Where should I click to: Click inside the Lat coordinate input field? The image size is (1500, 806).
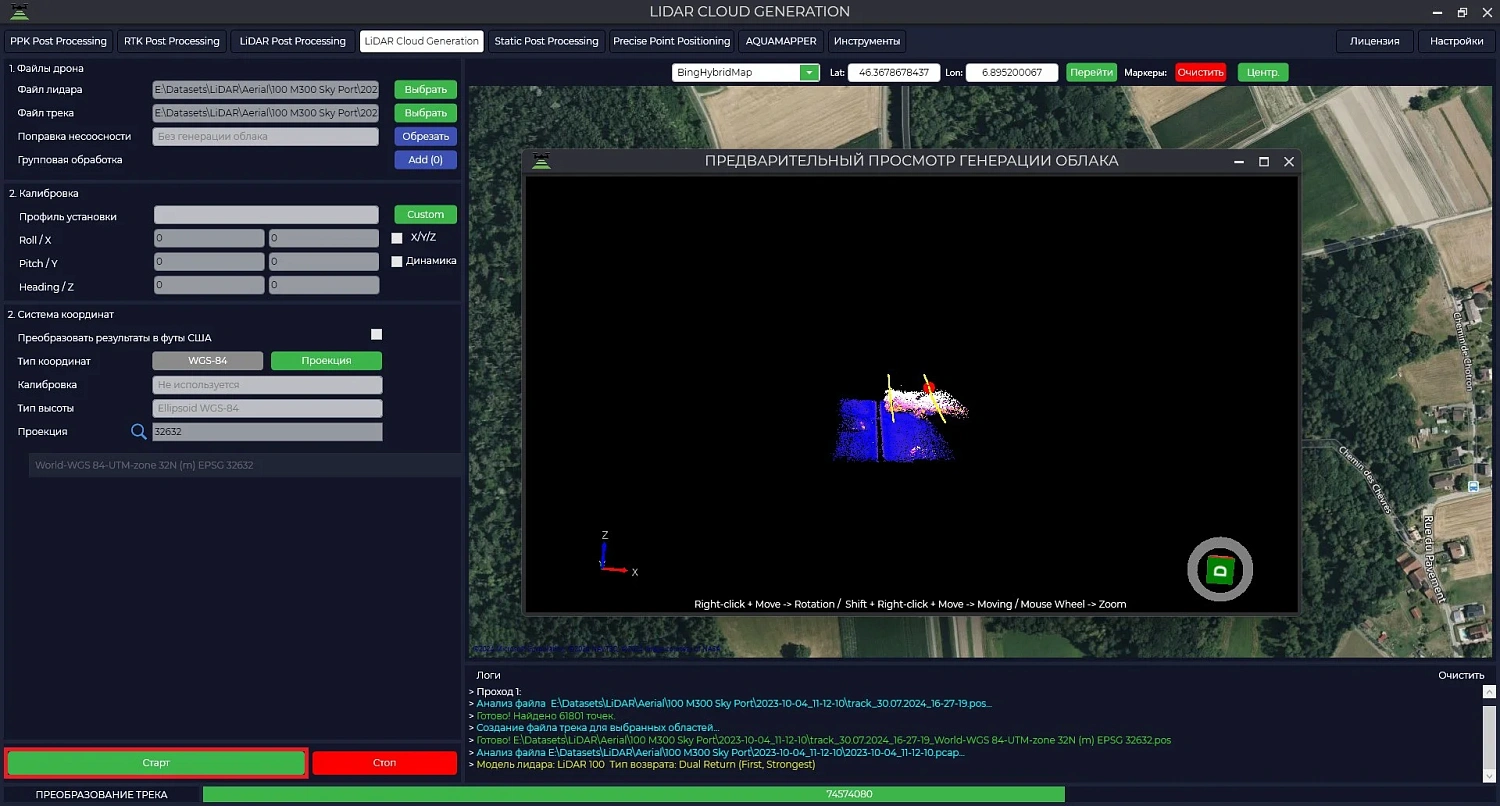(x=893, y=72)
